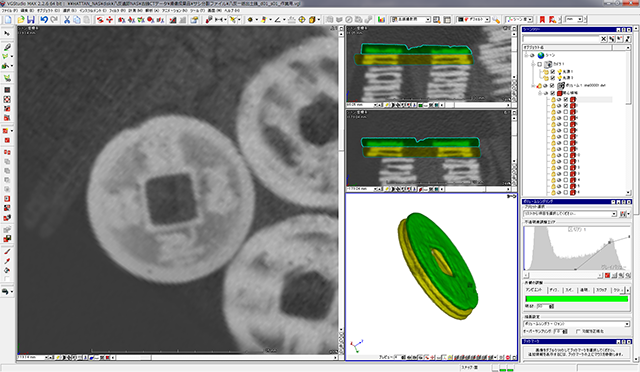Screen dimensions: 640x372
Task: Save project with the floppy disk icon
Action: coord(31,20)
